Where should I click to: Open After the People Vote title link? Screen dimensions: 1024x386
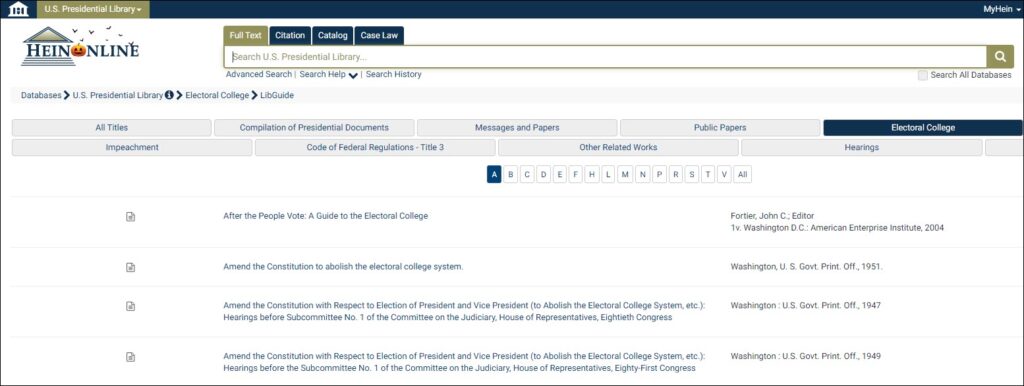(326, 216)
